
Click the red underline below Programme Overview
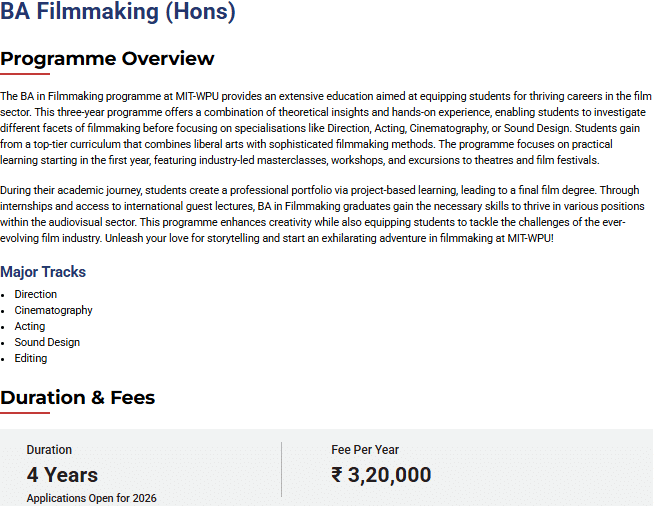(x=25, y=74)
